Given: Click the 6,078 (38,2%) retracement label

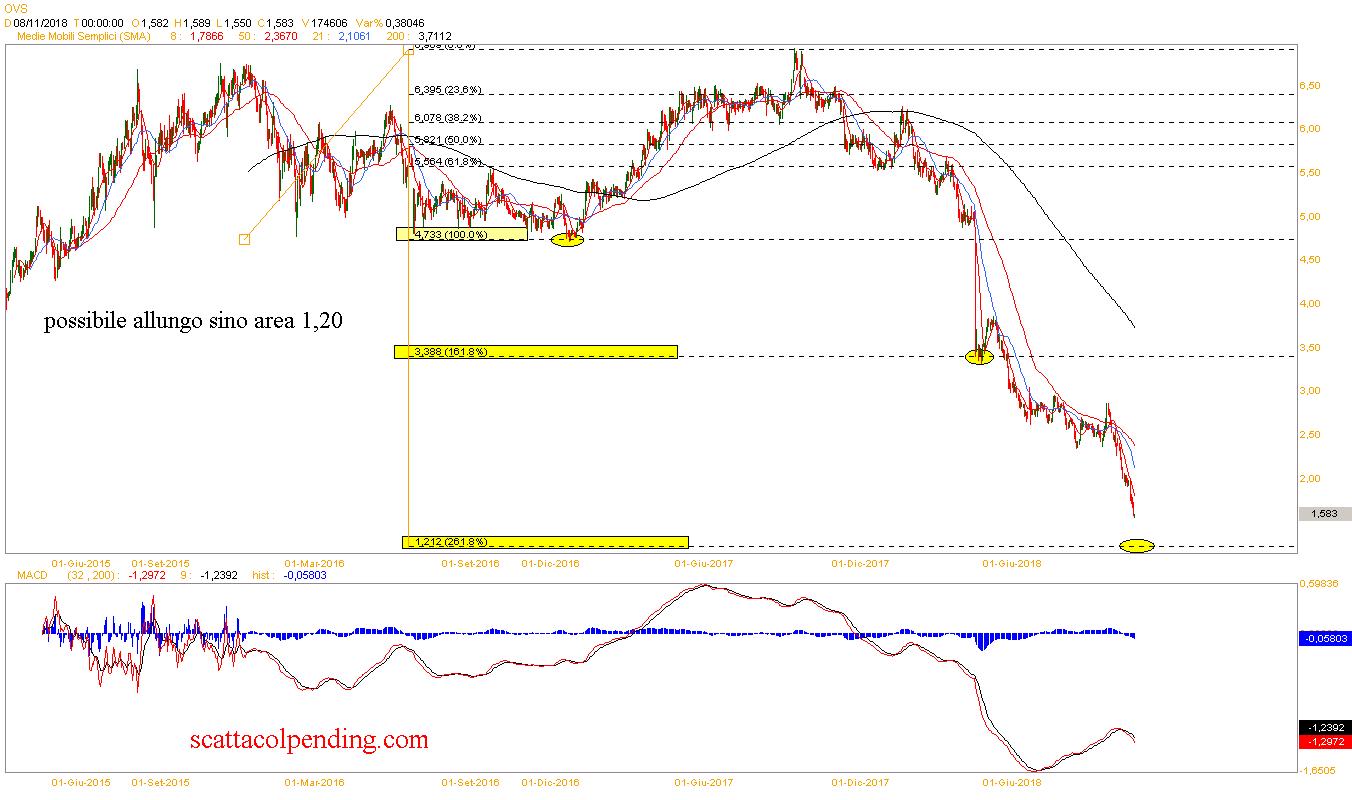Looking at the screenshot, I should (x=448, y=117).
